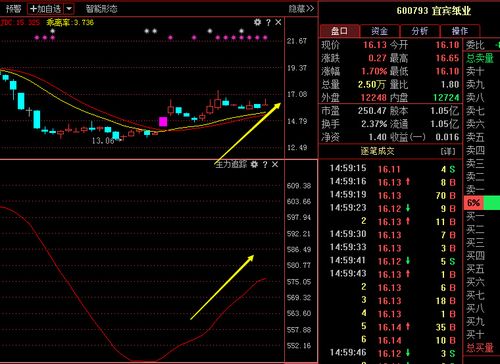Click the magenta candlestick on the chart
Screen dimensions: 500x364
click(x=163, y=122)
